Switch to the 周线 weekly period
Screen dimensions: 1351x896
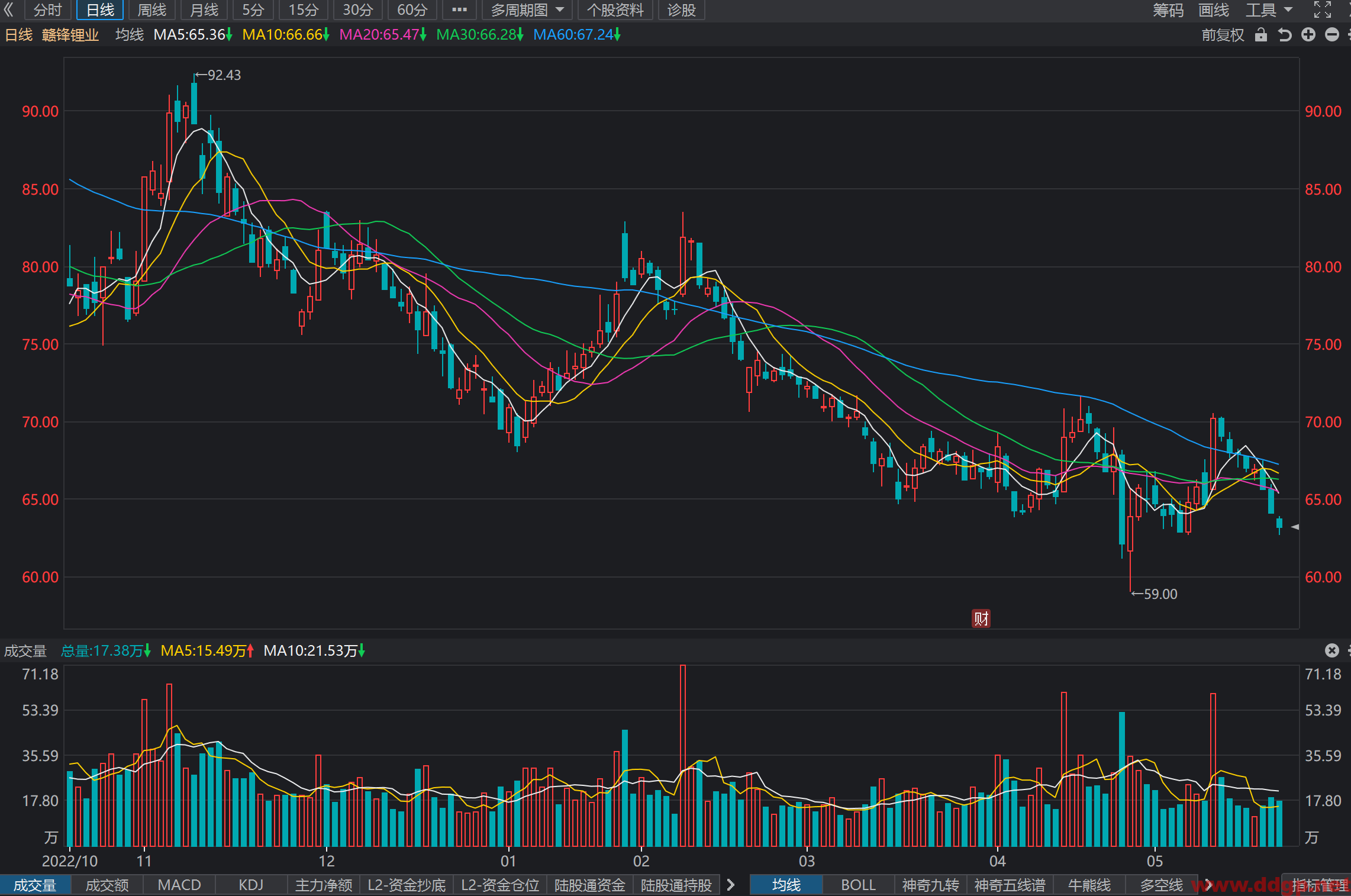pos(152,9)
